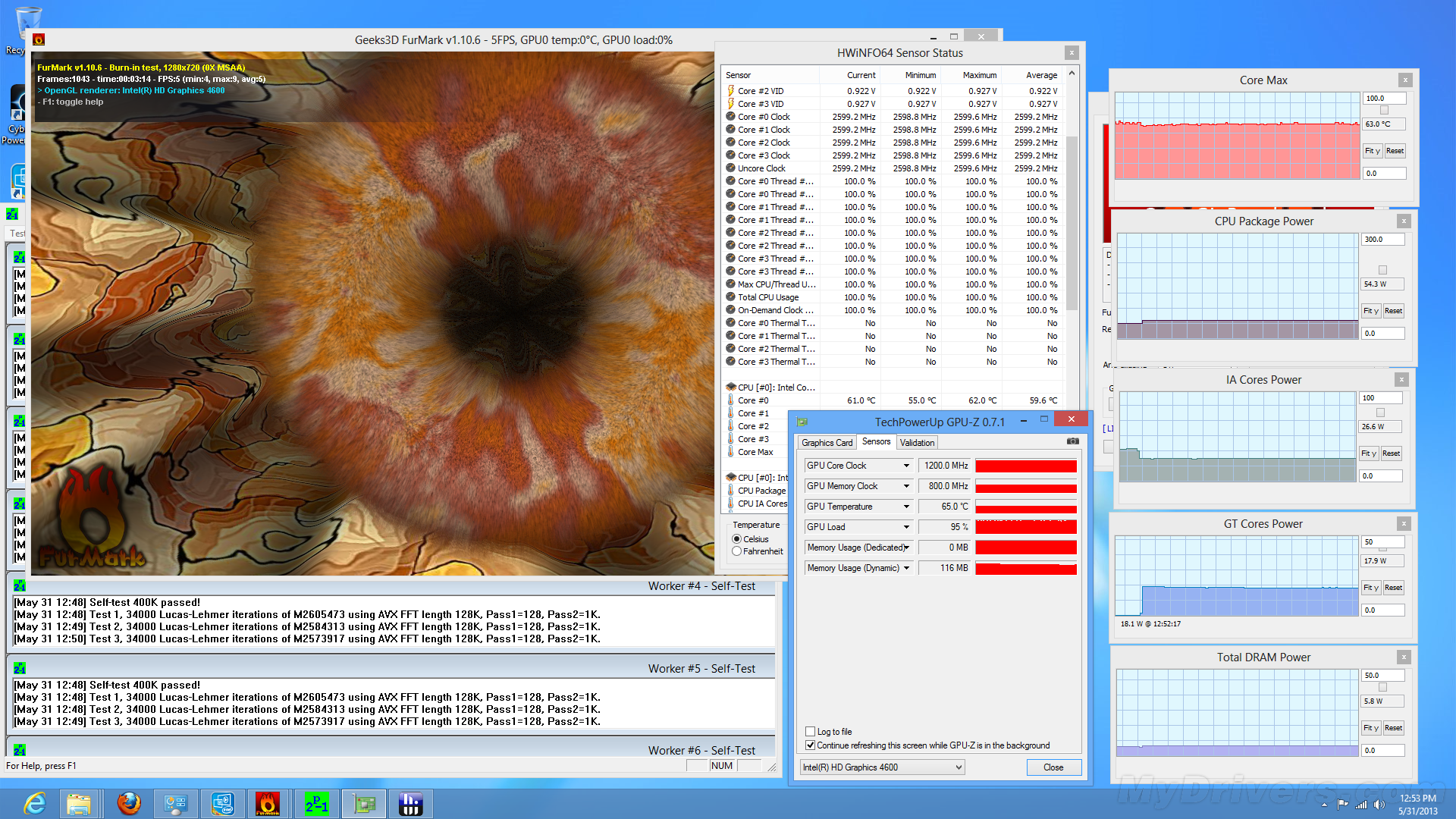Screen dimensions: 1456x819
Task: Click the Prime95 Worker #6 window icon
Action: point(19,751)
